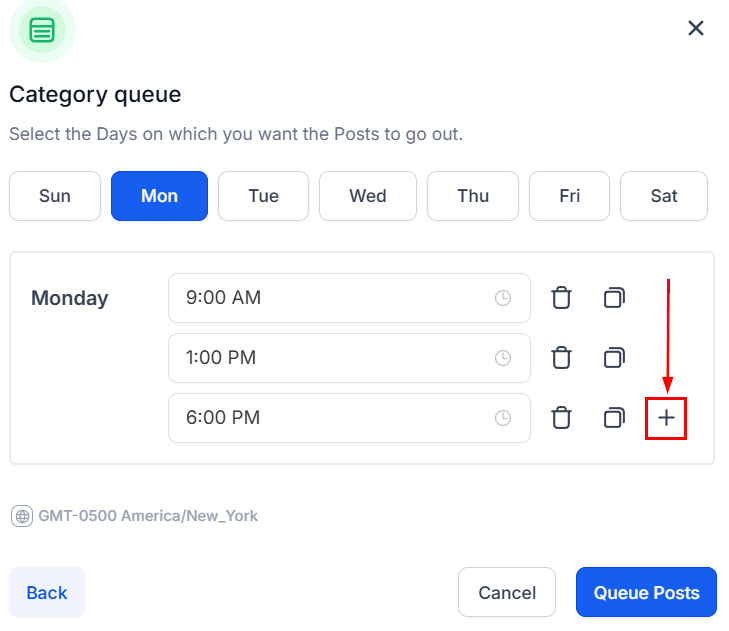729x631 pixels.
Task: Toggle Sunday for posting
Action: coord(55,196)
